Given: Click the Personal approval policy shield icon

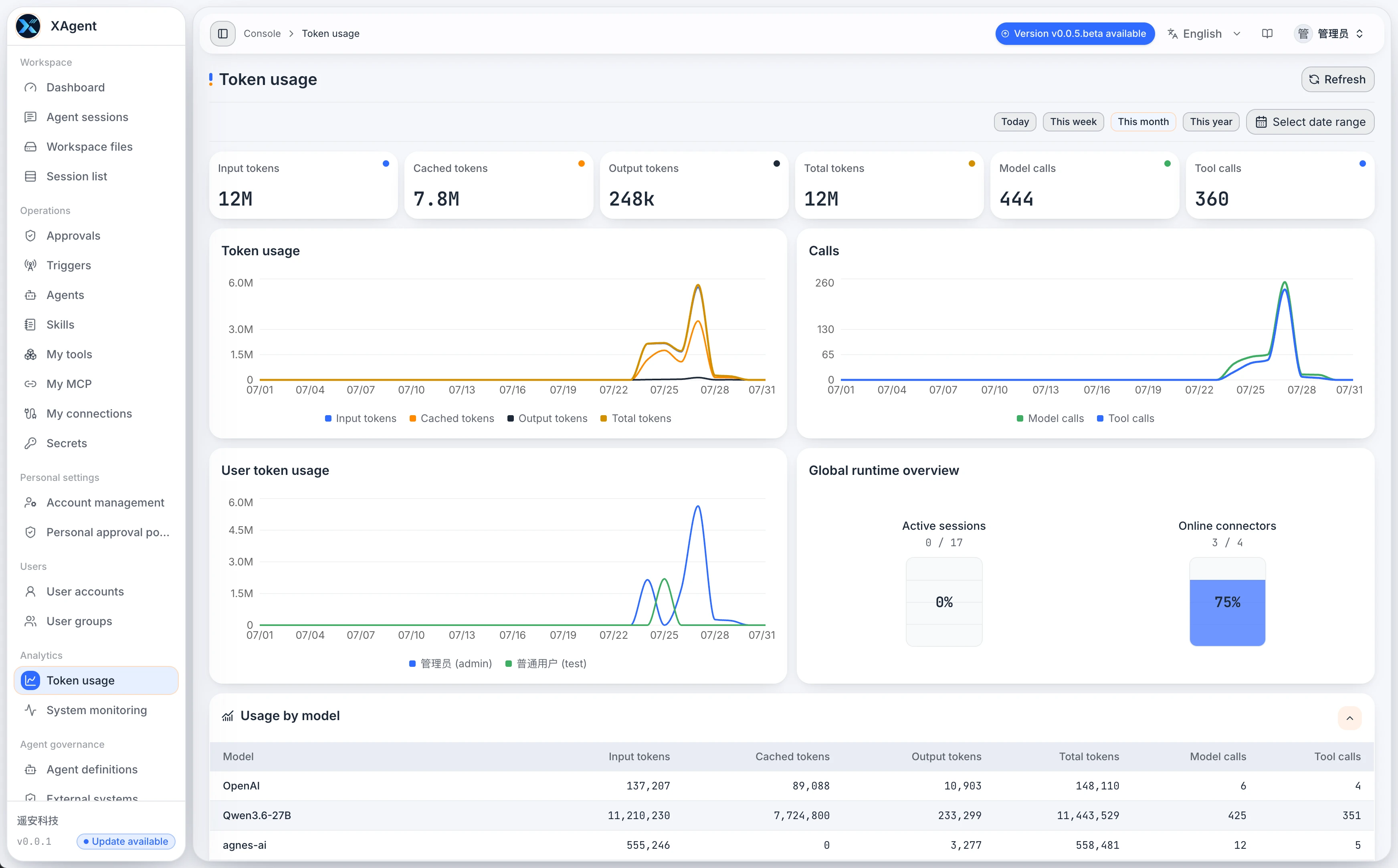Looking at the screenshot, I should 30,532.
